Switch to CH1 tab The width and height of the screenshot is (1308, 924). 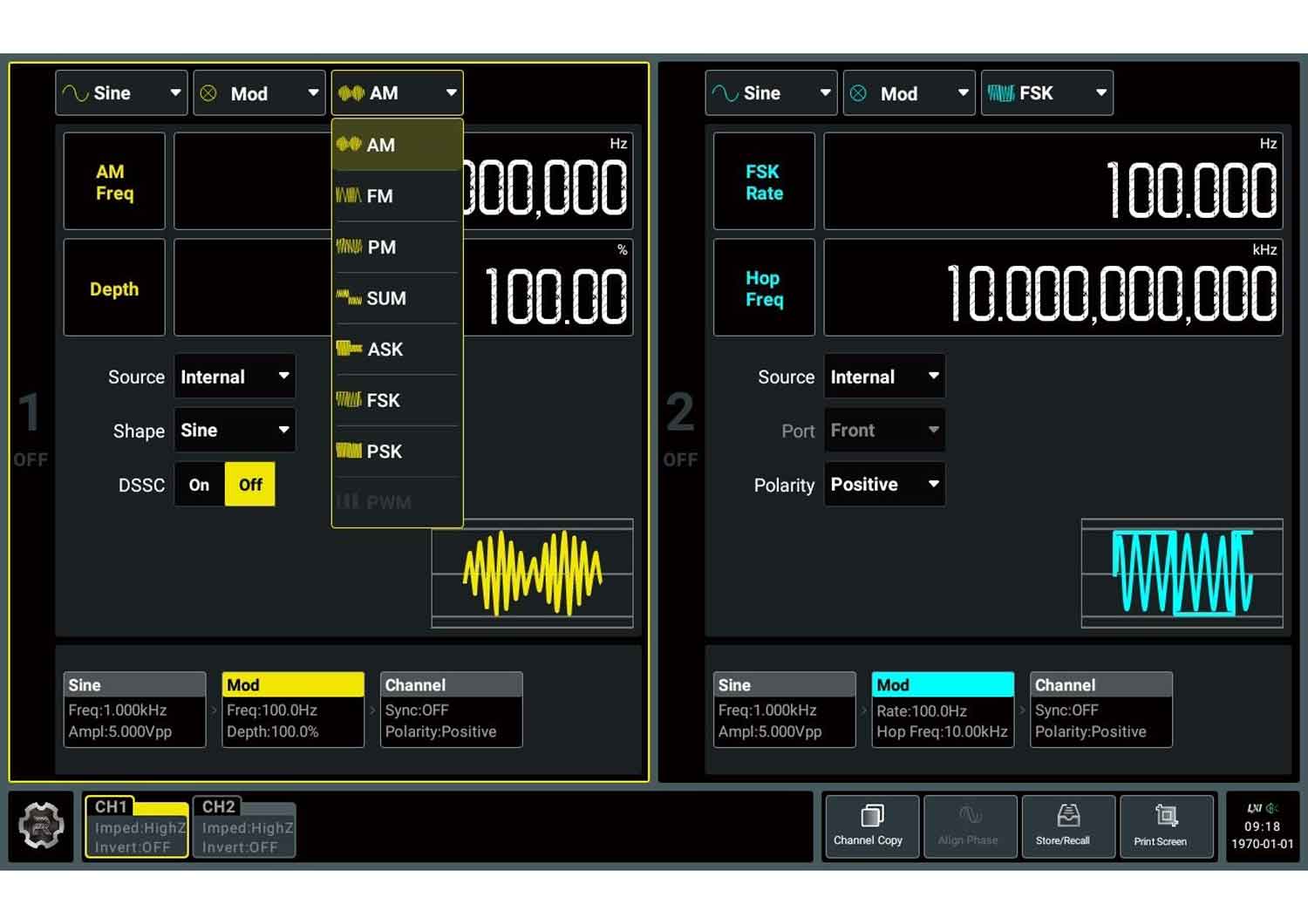[136, 826]
